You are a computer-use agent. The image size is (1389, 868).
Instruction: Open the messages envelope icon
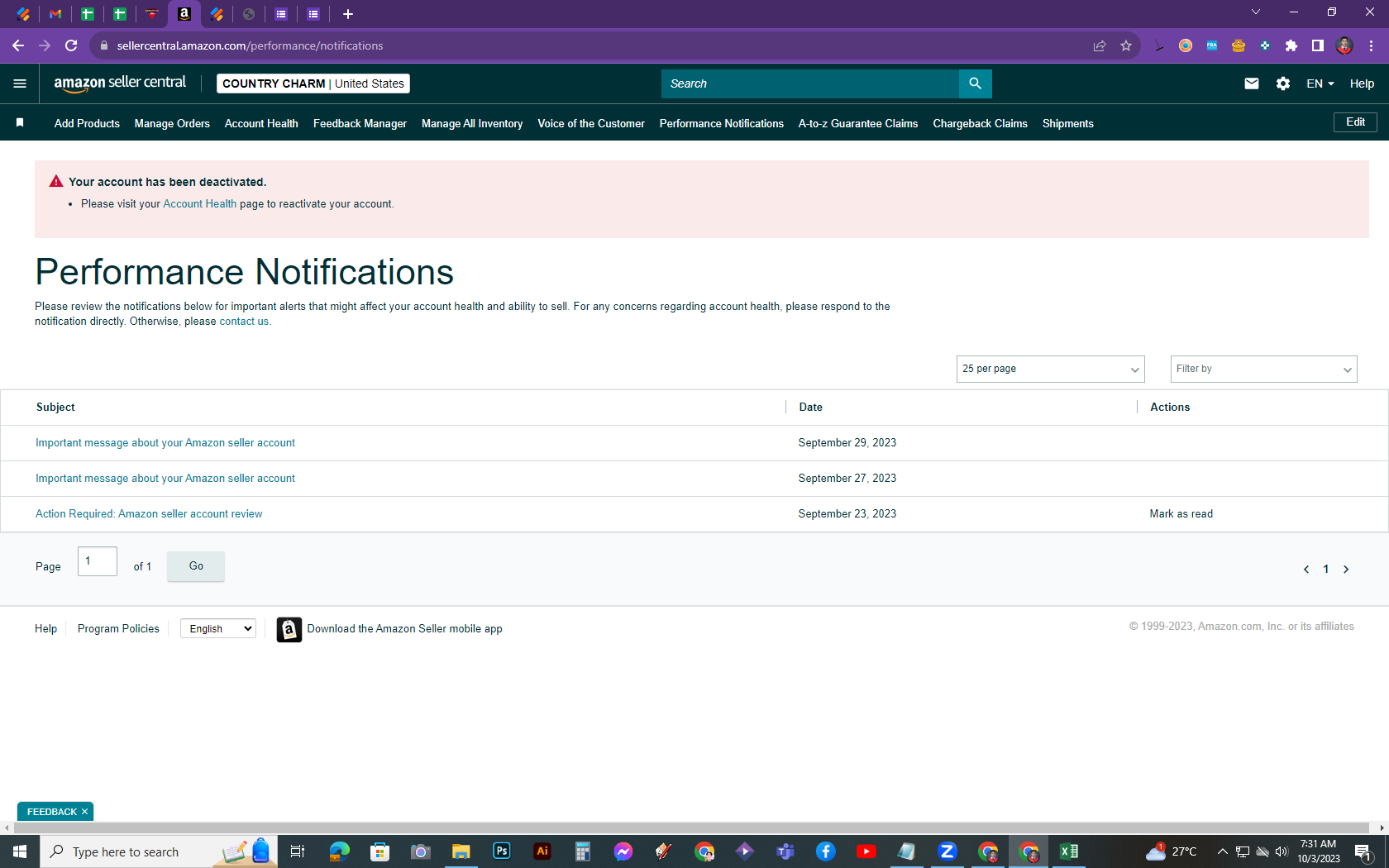(1252, 83)
